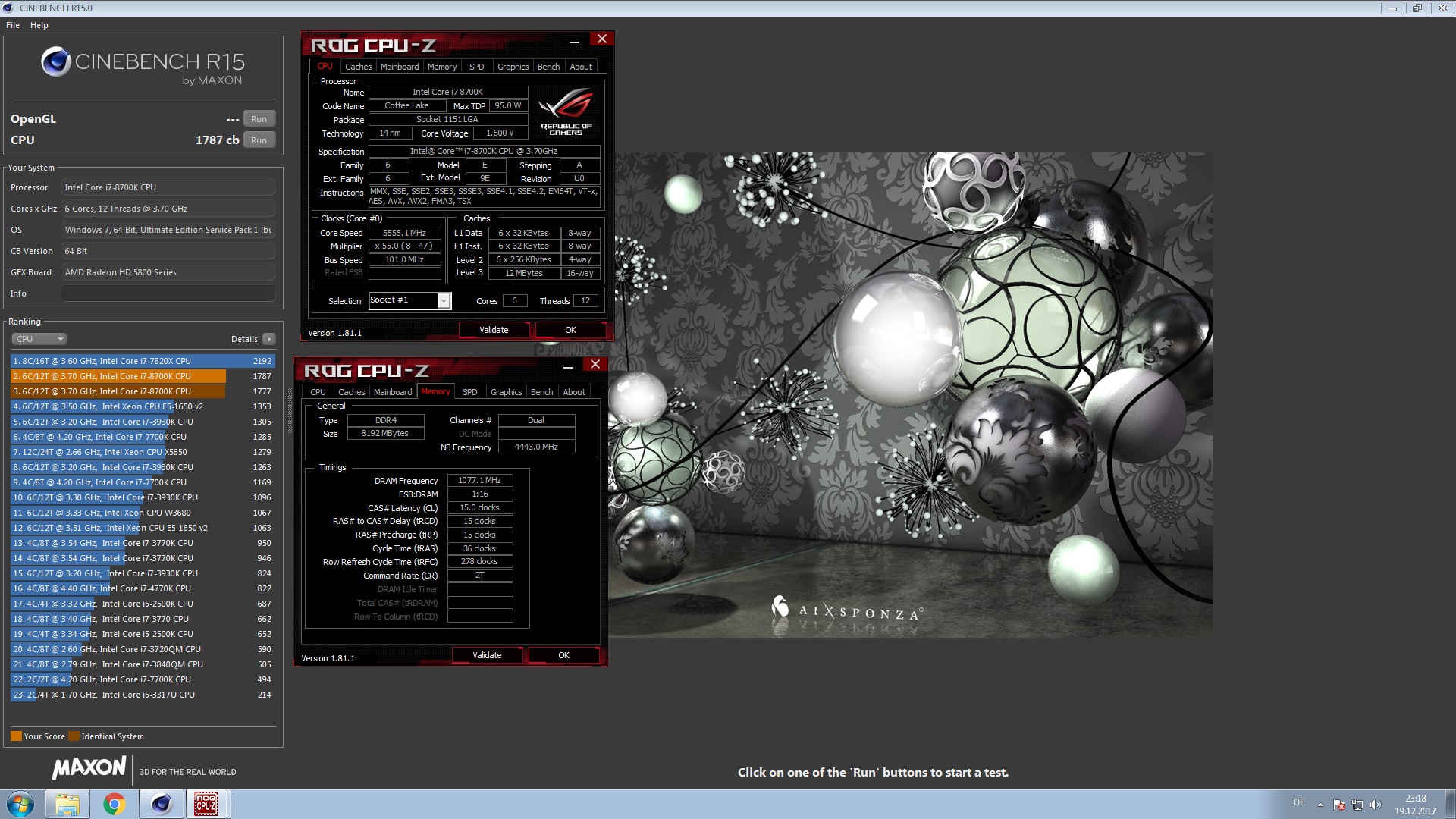Image resolution: width=1456 pixels, height=819 pixels.
Task: Minimize the lower ROG CPU-Z window
Action: point(568,366)
